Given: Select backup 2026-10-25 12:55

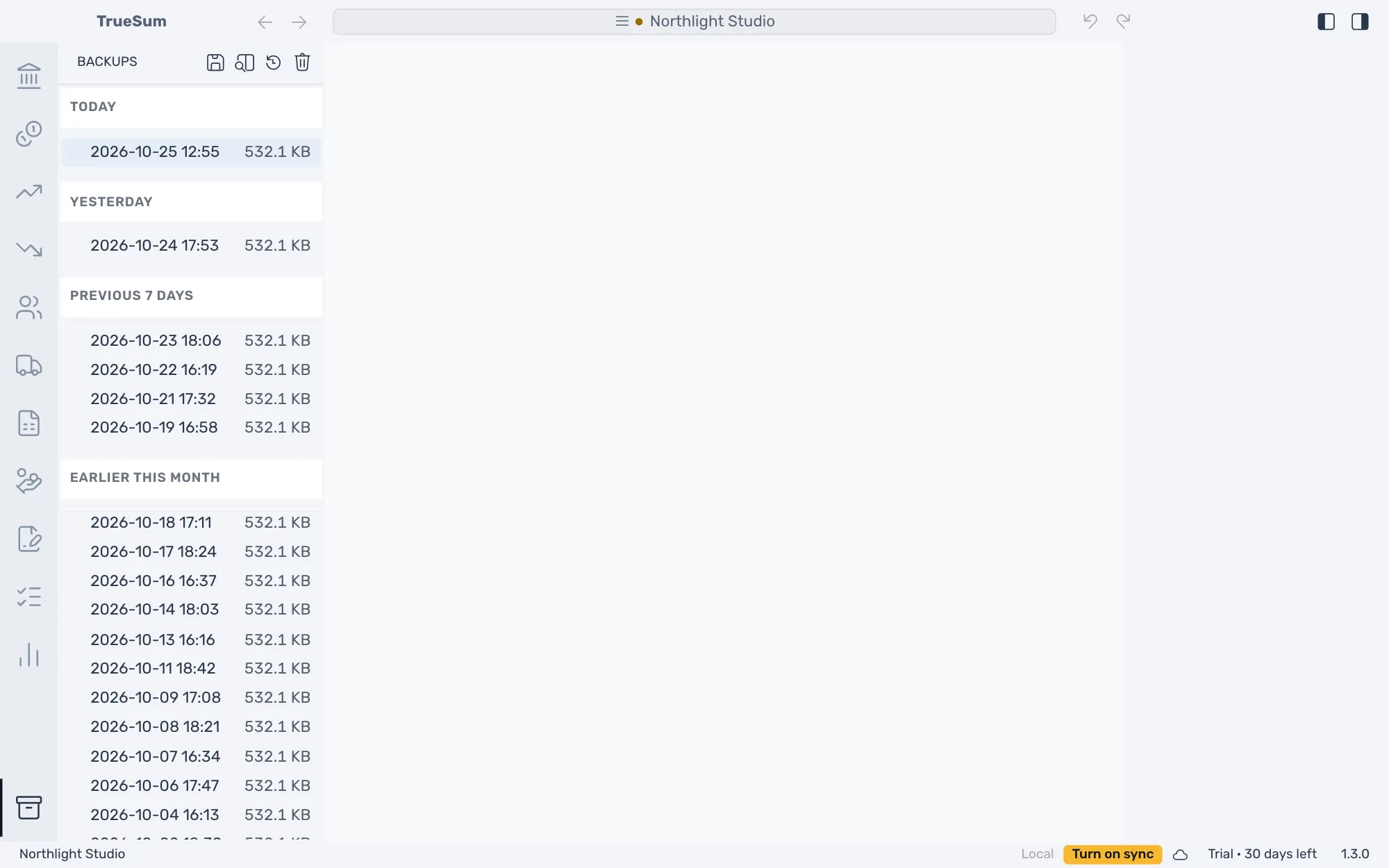Looking at the screenshot, I should pyautogui.click(x=191, y=152).
